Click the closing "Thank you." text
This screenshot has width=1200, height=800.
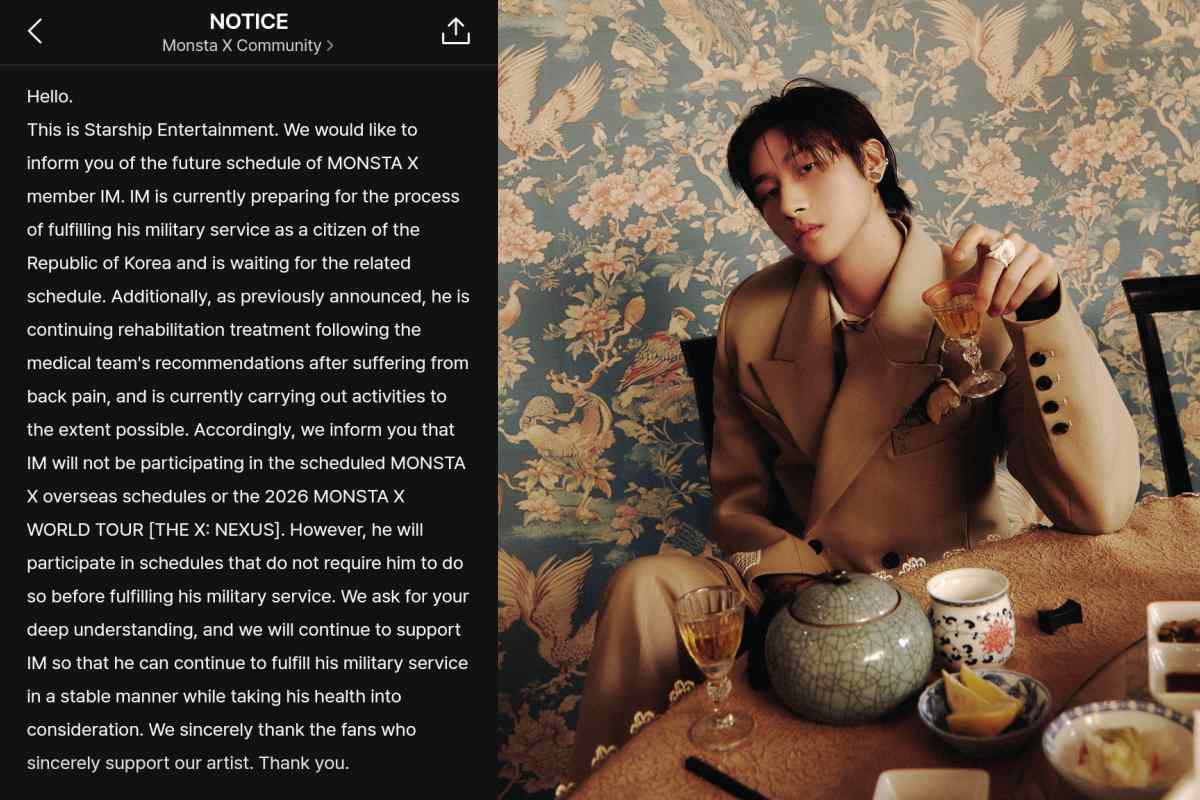click(x=304, y=763)
